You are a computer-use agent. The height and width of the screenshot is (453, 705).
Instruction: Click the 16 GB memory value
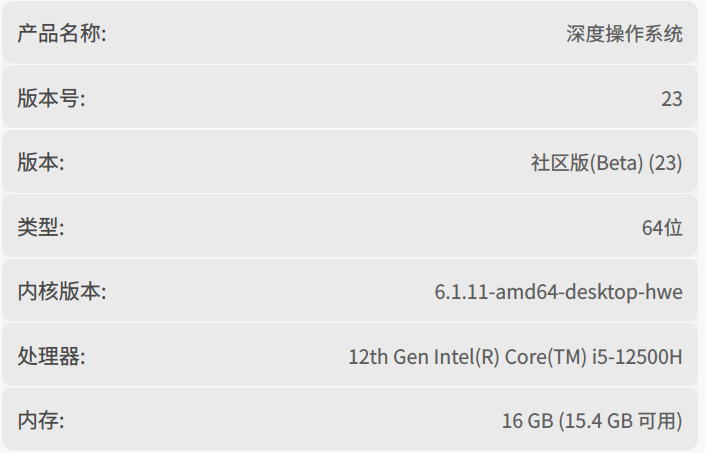click(527, 420)
